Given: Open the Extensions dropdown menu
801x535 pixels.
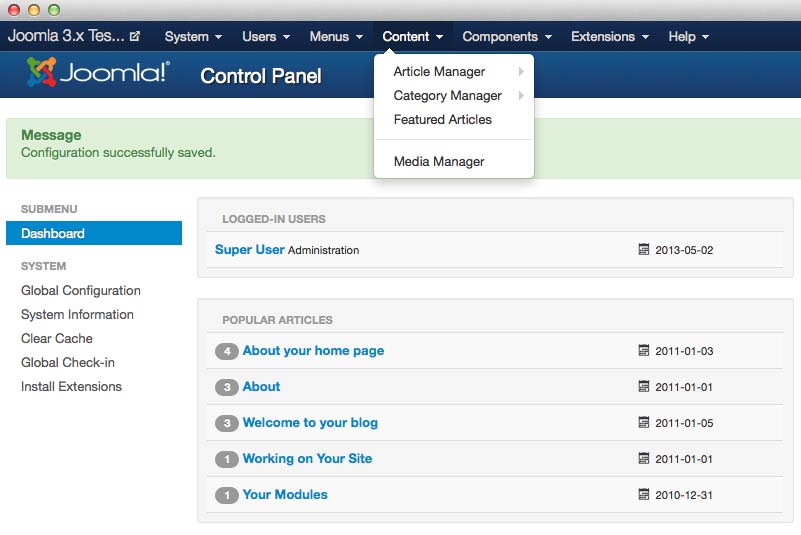Looking at the screenshot, I should point(610,37).
